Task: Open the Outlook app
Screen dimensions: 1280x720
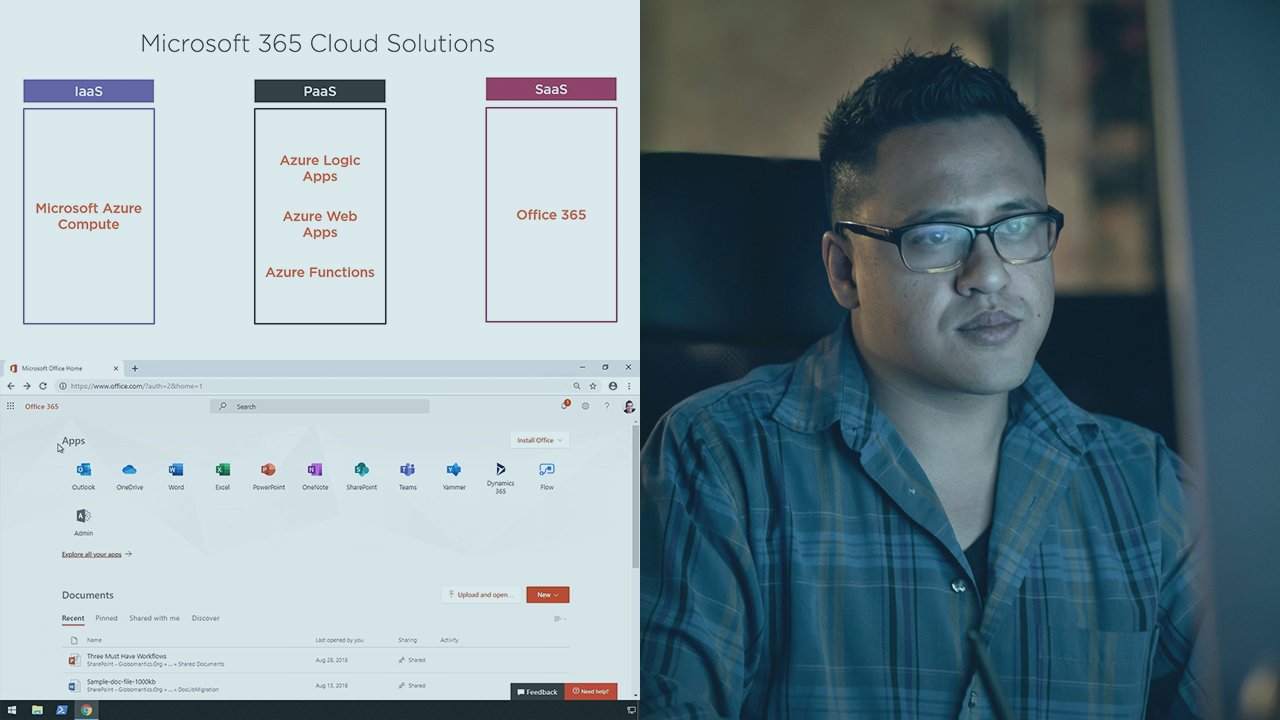Action: (x=83, y=471)
